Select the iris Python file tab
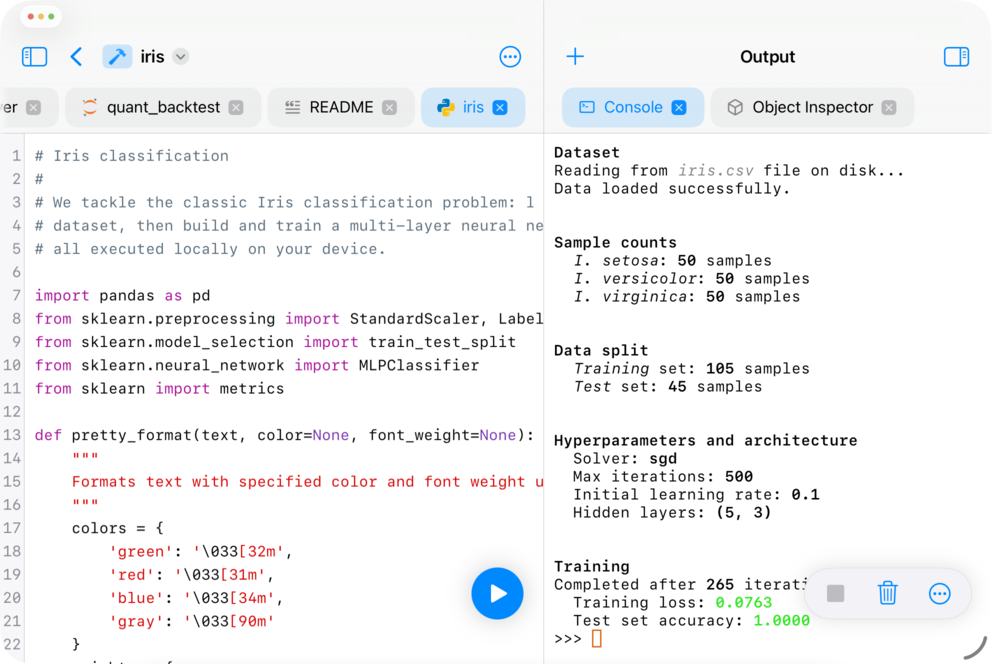This screenshot has height=664, width=992. coord(473,108)
